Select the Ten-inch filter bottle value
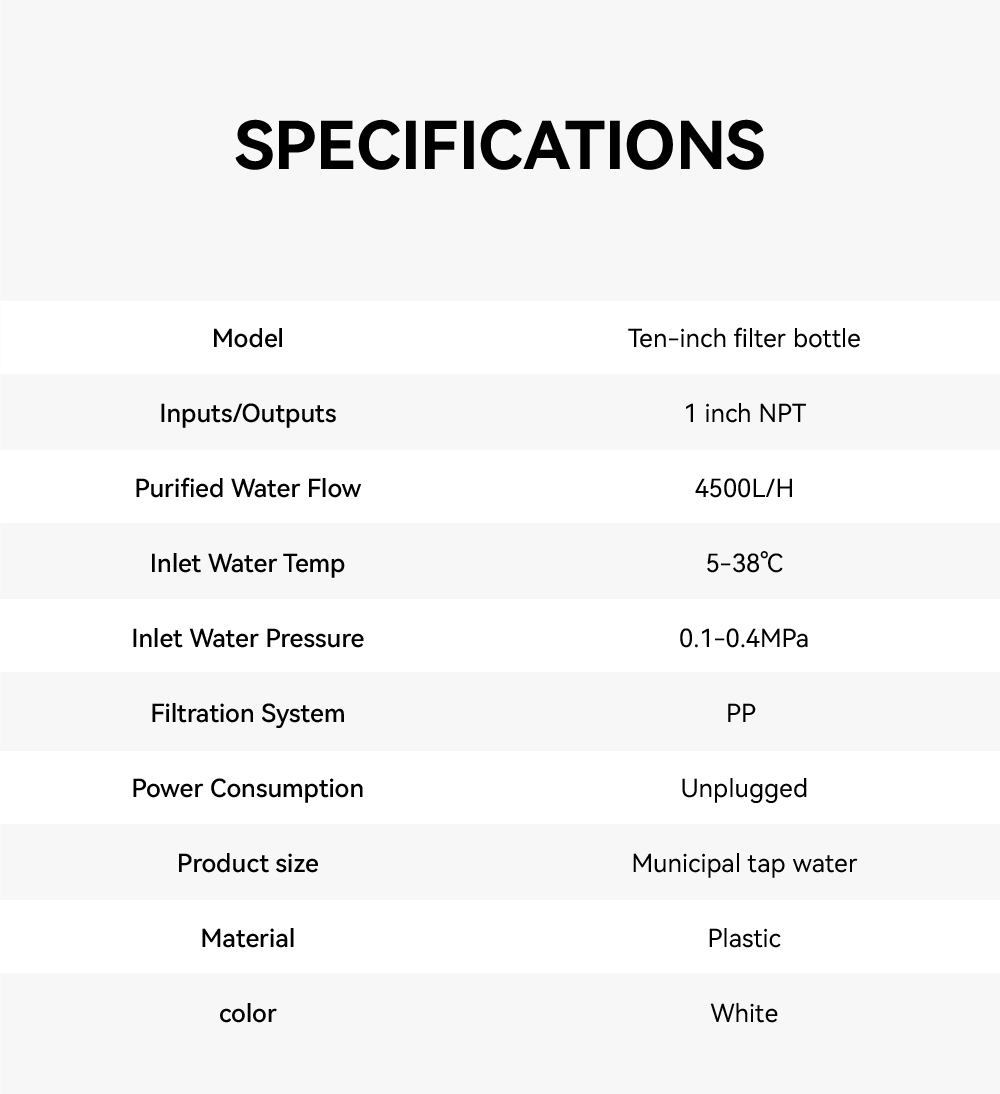This screenshot has height=1094, width=1000. [x=744, y=339]
